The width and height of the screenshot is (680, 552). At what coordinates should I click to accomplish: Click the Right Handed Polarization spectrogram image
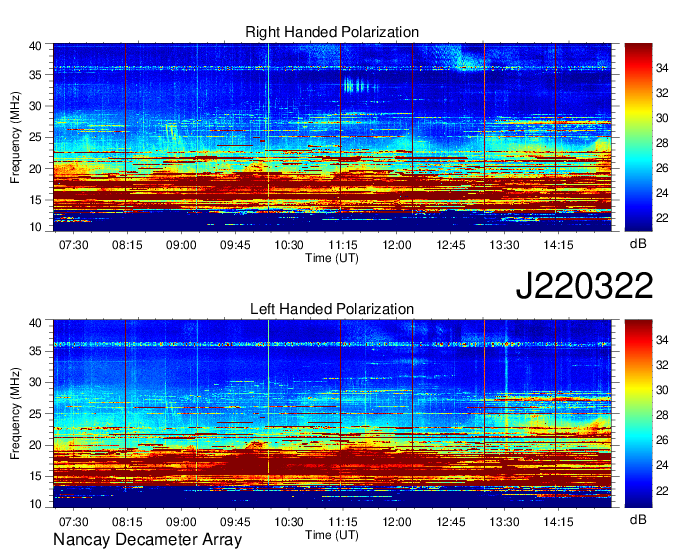pyautogui.click(x=332, y=137)
